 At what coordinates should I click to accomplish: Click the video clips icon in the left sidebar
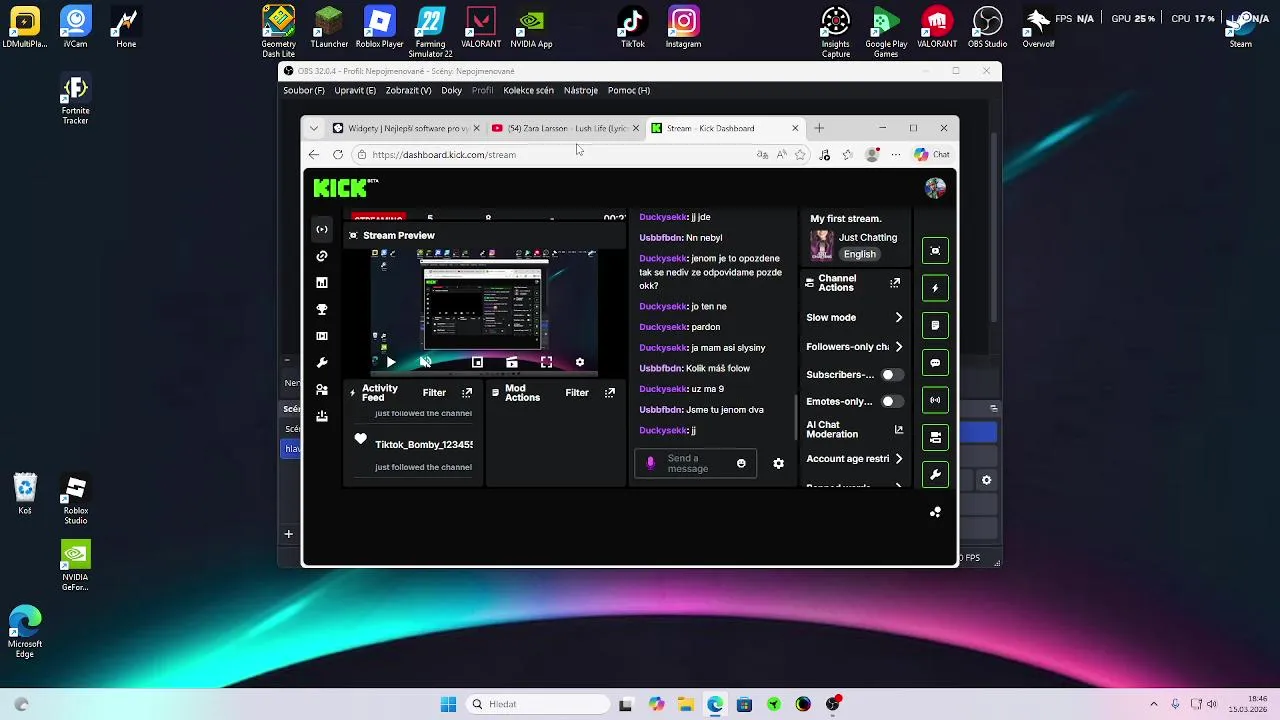322,336
